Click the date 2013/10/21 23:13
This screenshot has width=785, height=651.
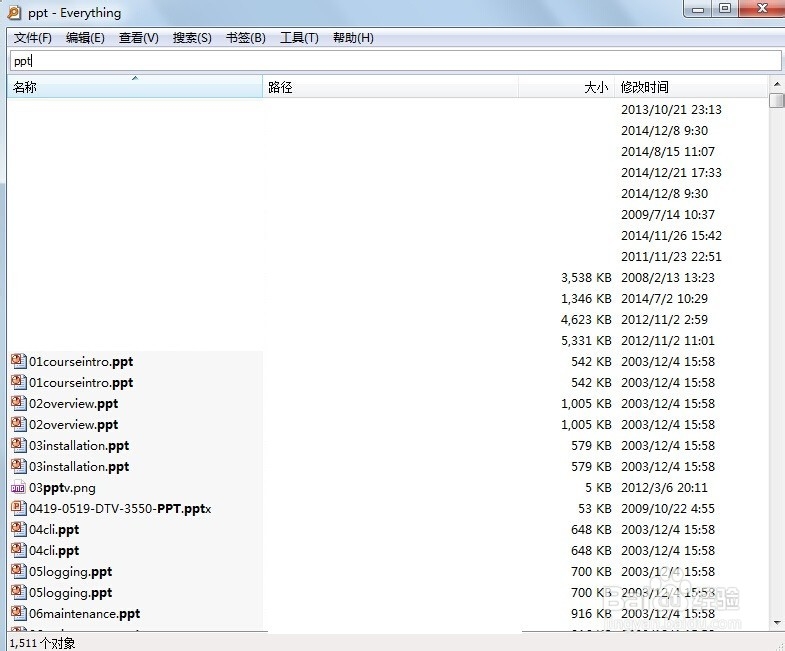(x=671, y=109)
